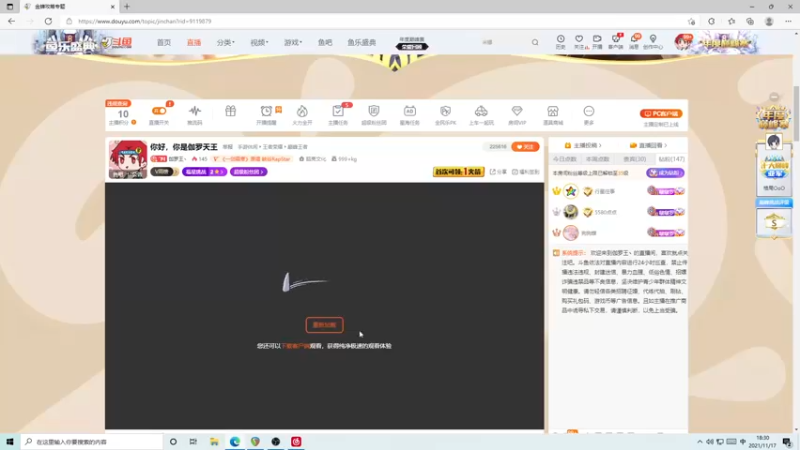
Task: Switch to the 贵宾(30) tab
Action: [x=635, y=159]
